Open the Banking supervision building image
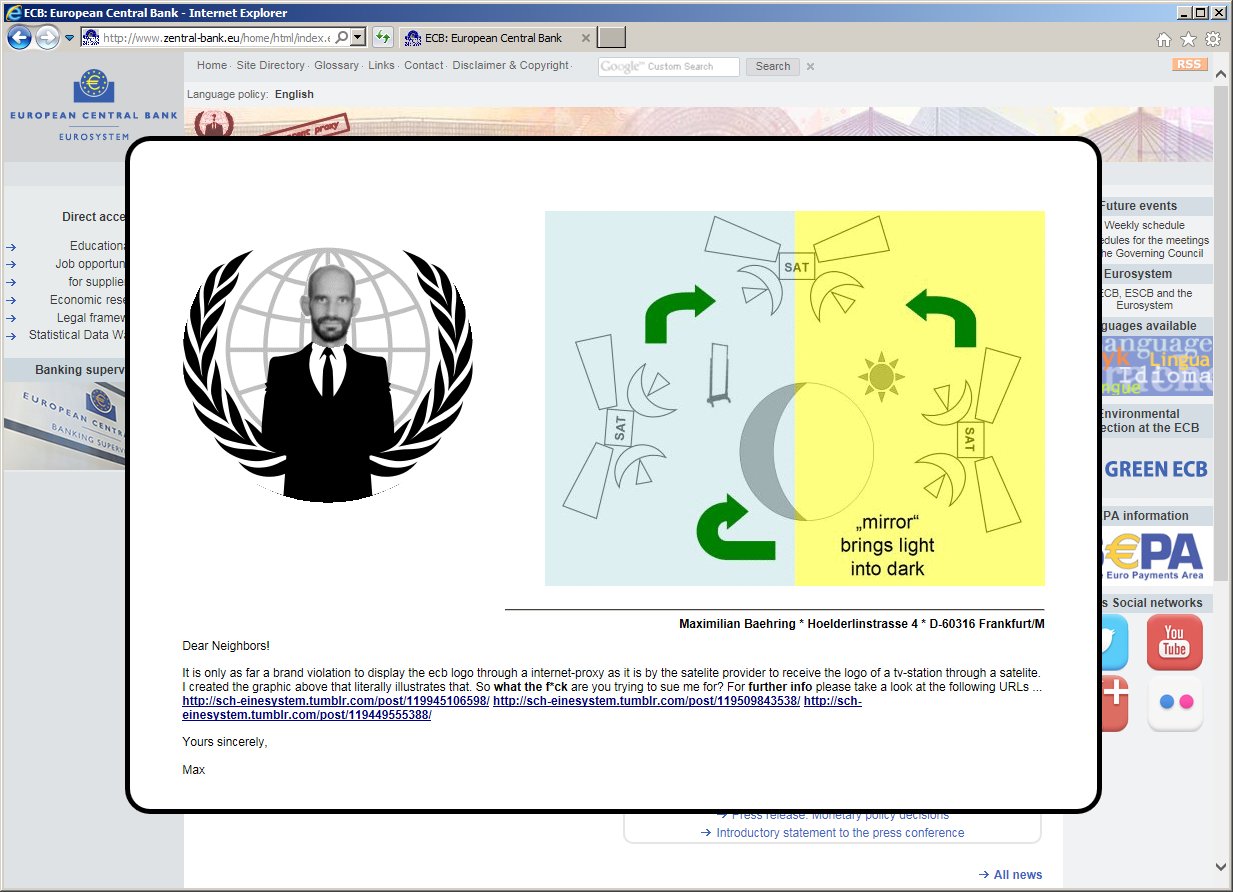1233x892 pixels. click(x=65, y=426)
